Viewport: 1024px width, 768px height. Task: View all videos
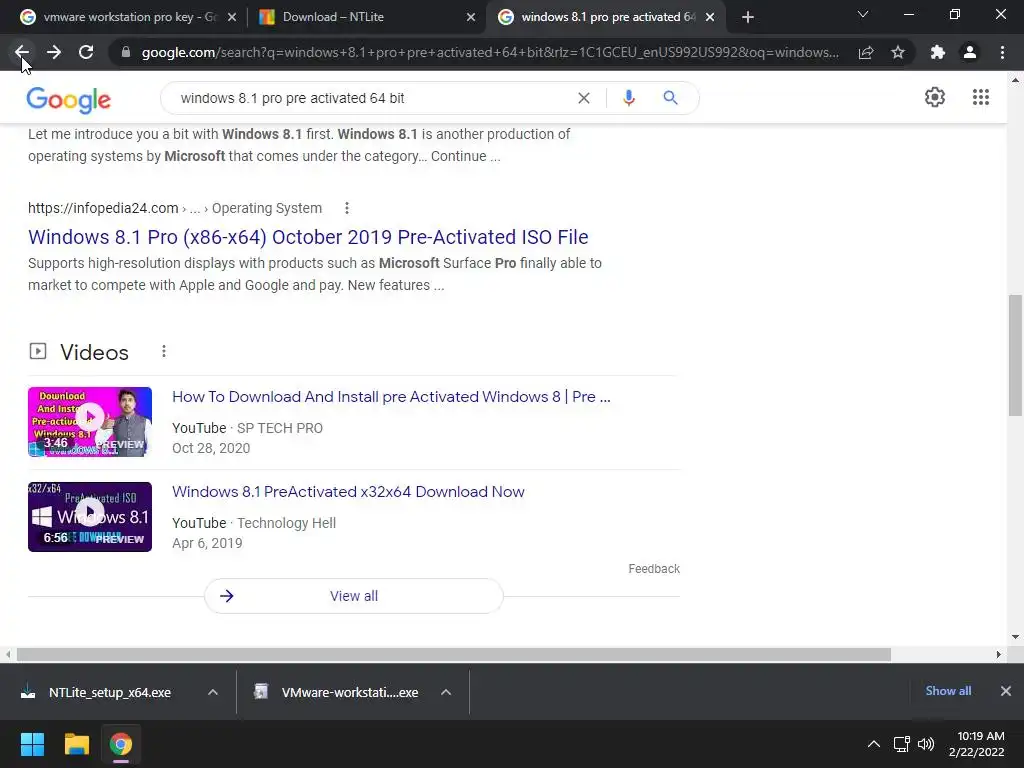[x=354, y=596]
